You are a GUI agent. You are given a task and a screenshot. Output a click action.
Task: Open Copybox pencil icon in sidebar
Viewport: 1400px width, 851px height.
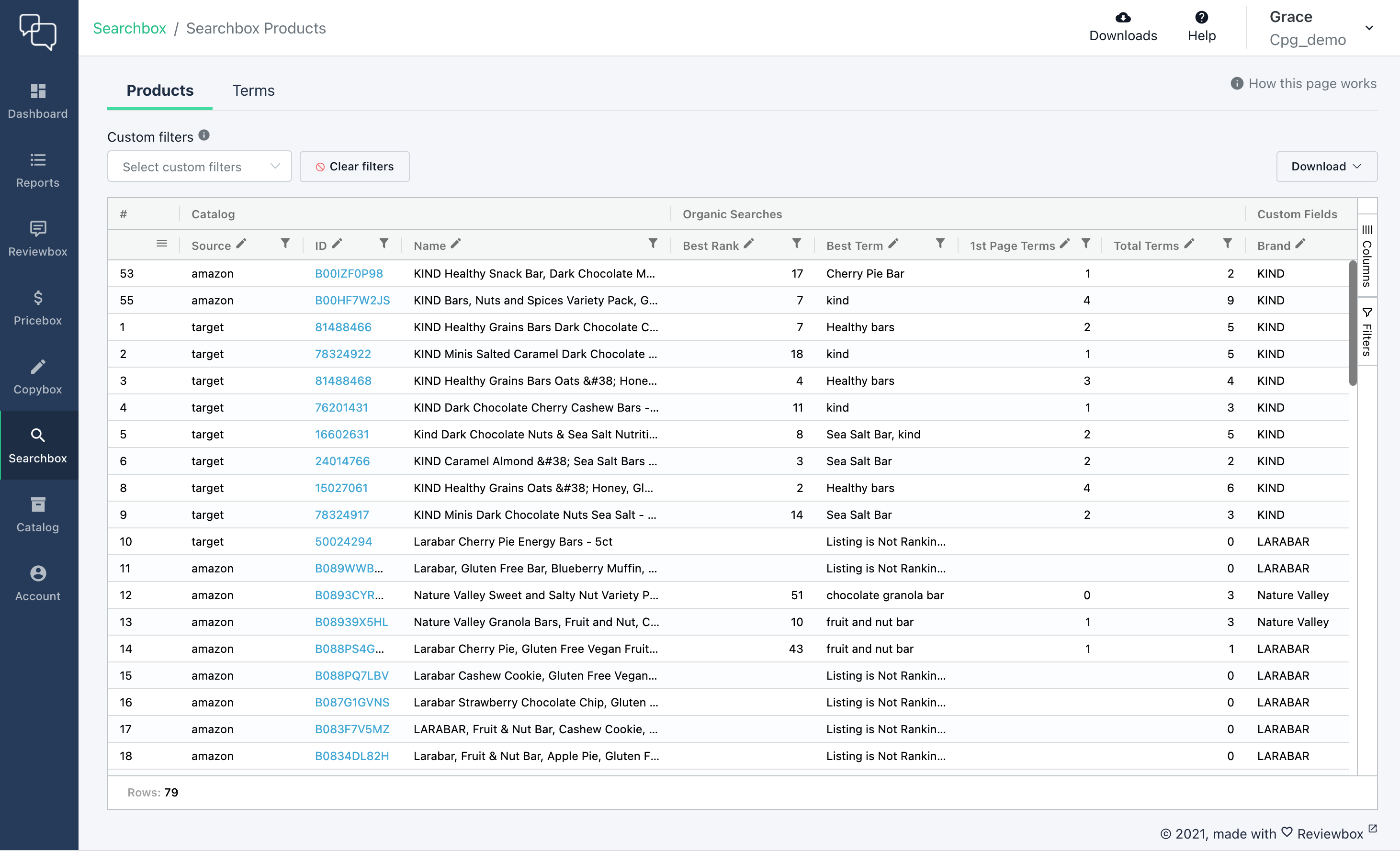tap(37, 367)
